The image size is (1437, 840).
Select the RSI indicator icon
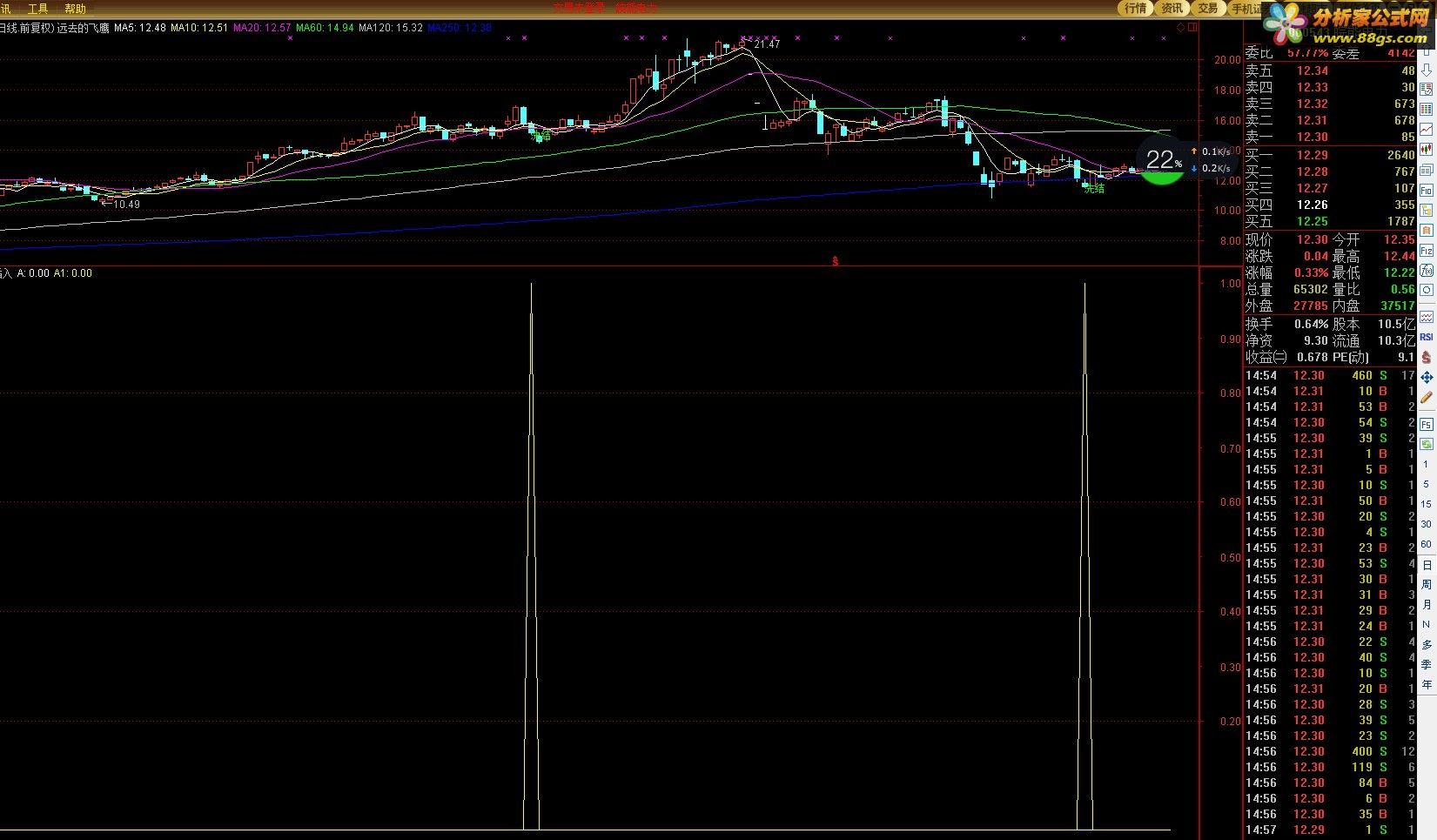(1427, 337)
